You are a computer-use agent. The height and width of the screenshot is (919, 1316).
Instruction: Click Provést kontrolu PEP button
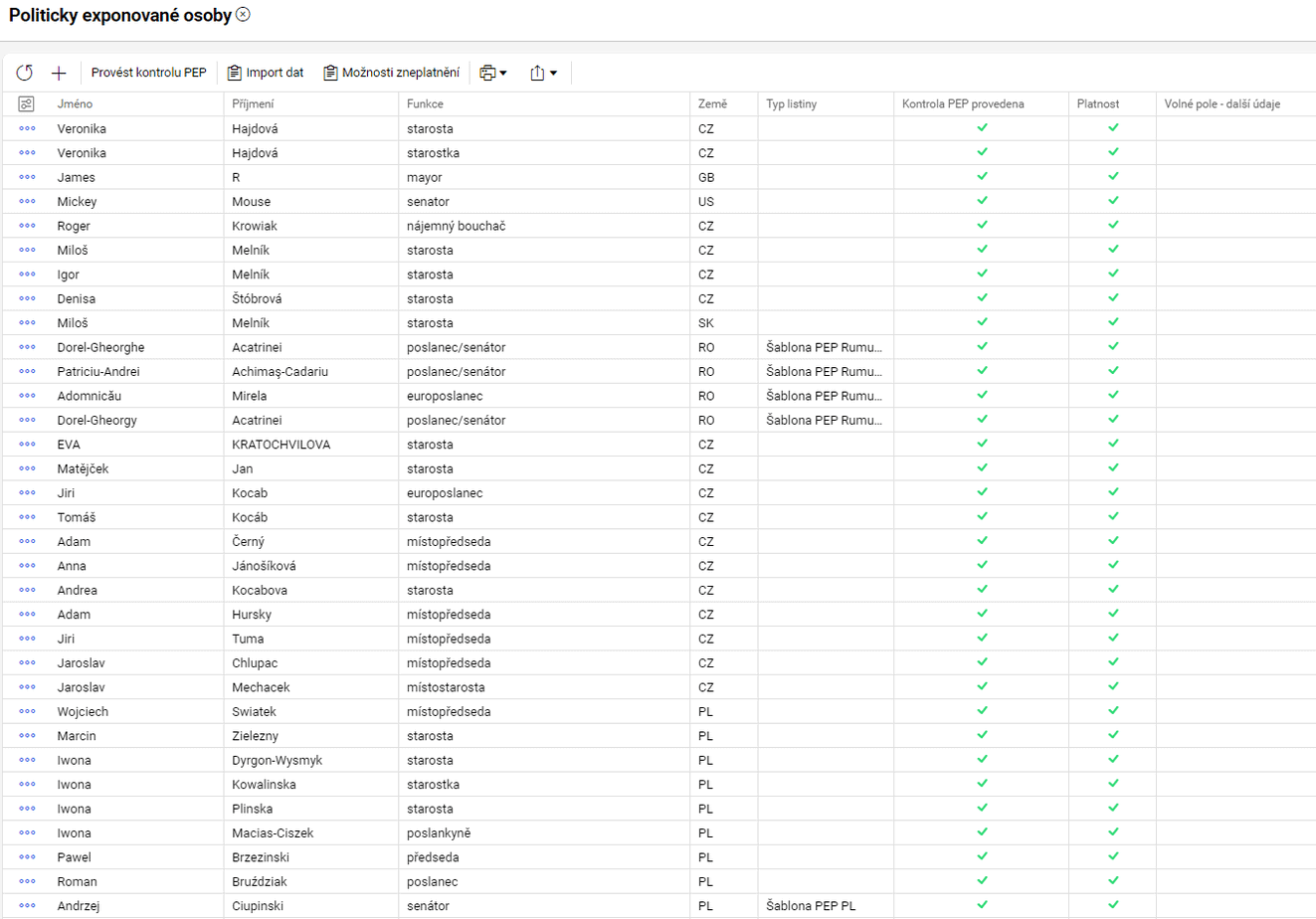(x=149, y=73)
